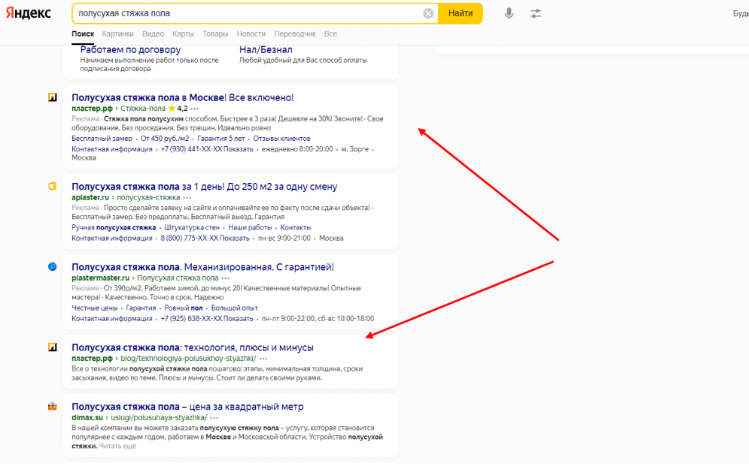749x464 pixels.
Task: Focus the search input field
Action: (248, 13)
